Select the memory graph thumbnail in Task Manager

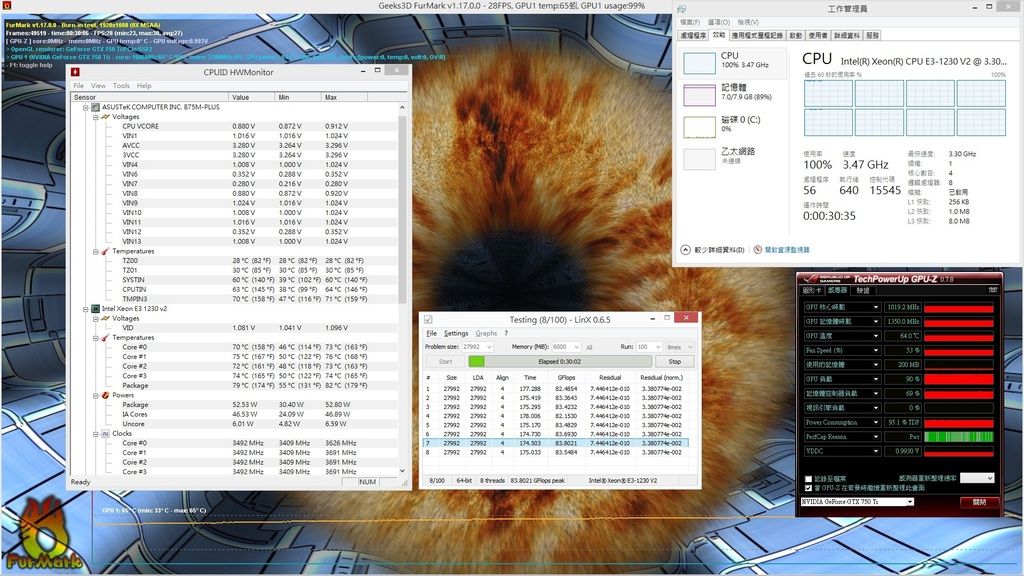click(x=699, y=95)
